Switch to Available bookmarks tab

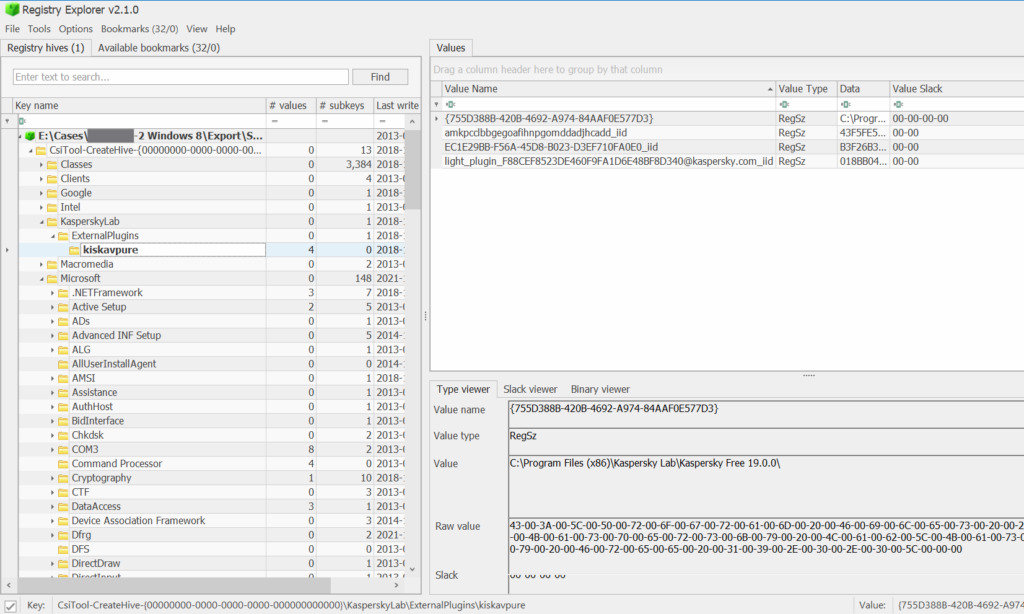[x=159, y=48]
